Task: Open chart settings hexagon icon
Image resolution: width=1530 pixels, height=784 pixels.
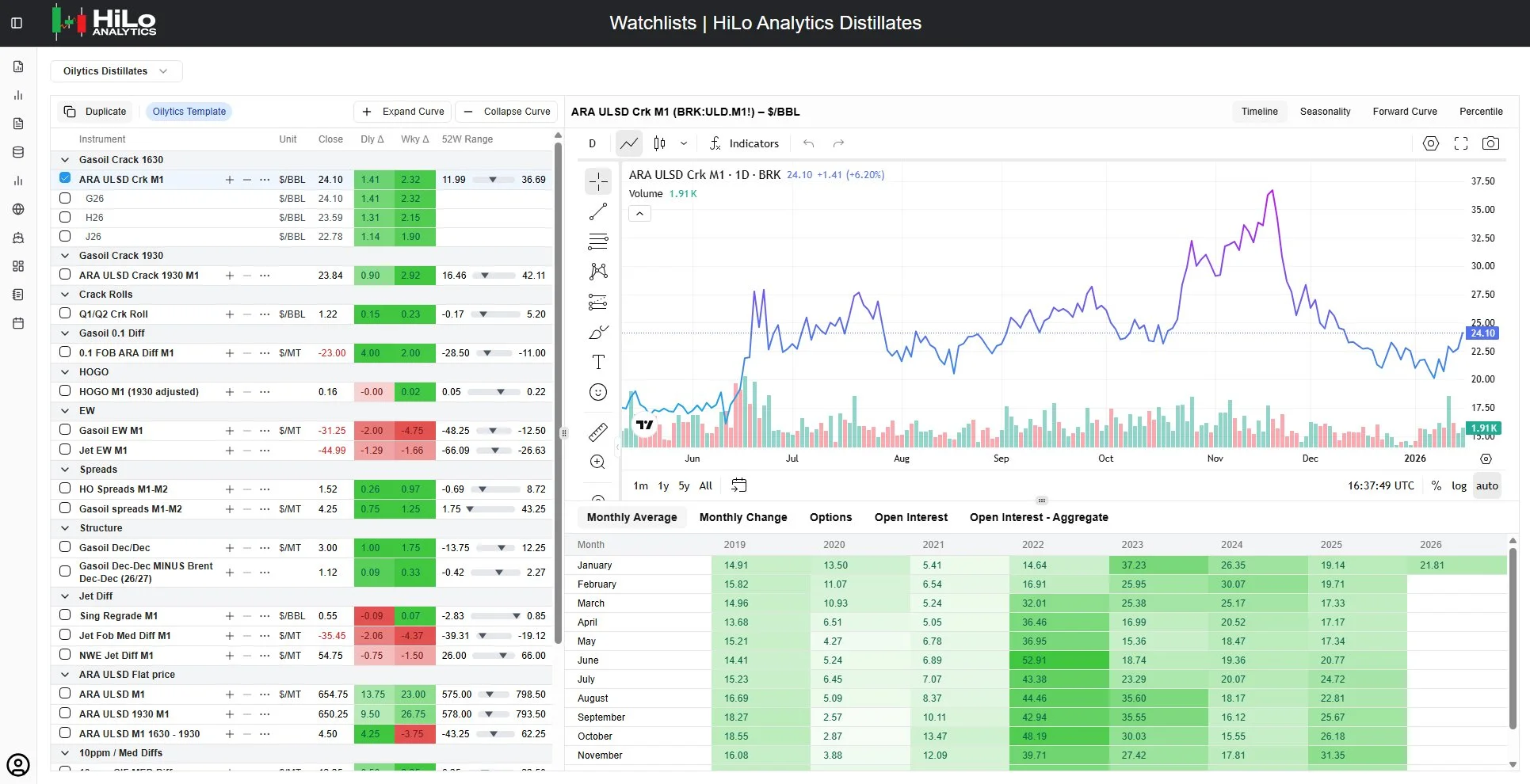Action: point(1430,143)
